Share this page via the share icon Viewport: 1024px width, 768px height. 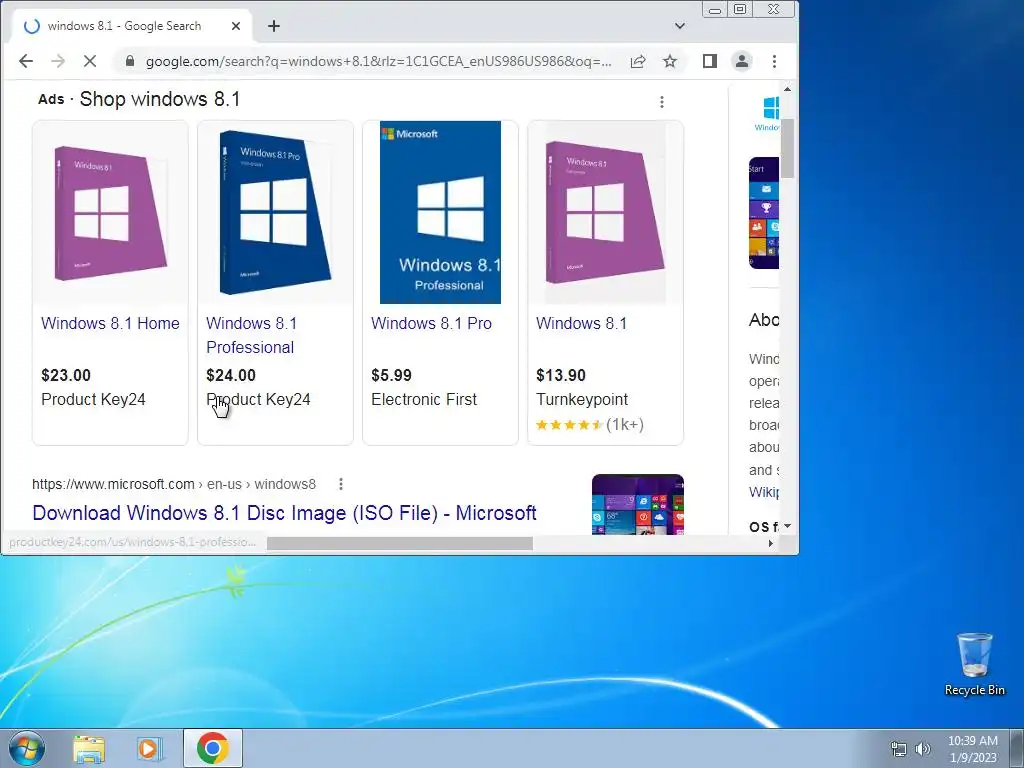pos(638,61)
